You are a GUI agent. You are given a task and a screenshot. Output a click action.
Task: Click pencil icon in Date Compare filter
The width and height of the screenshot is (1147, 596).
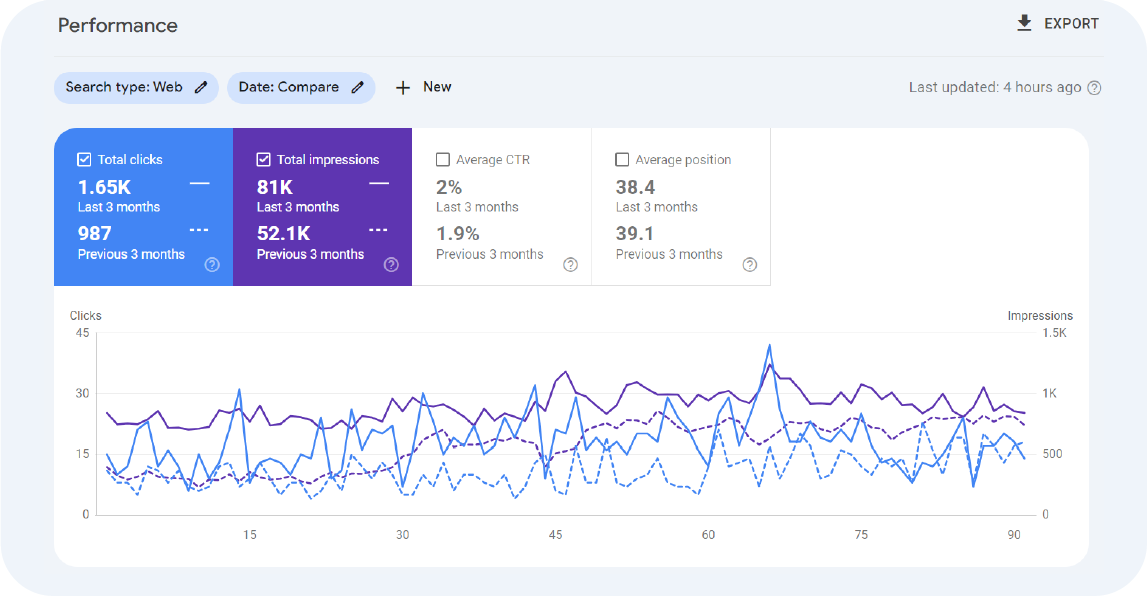[357, 87]
